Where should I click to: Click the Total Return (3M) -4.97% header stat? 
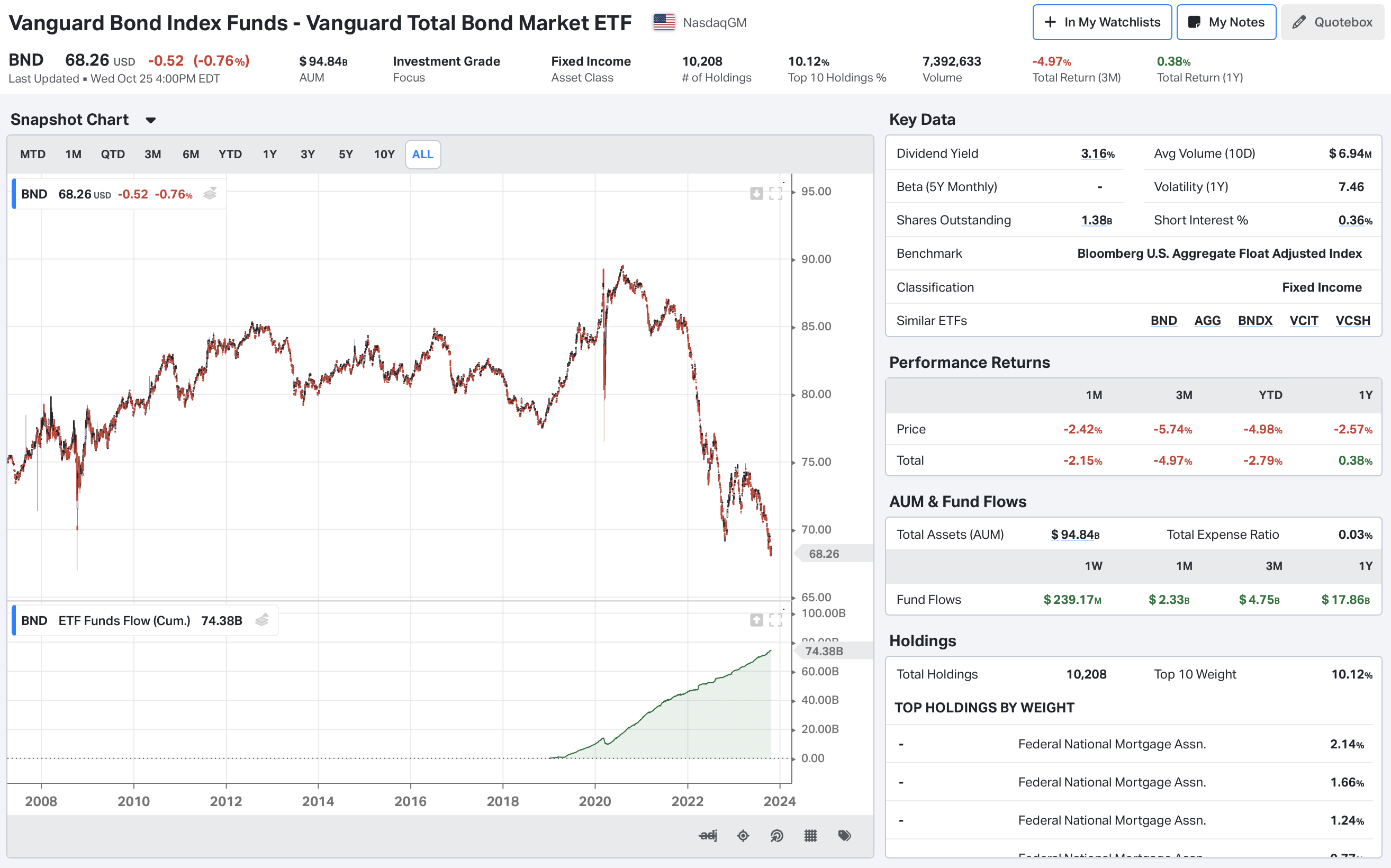[x=1077, y=69]
